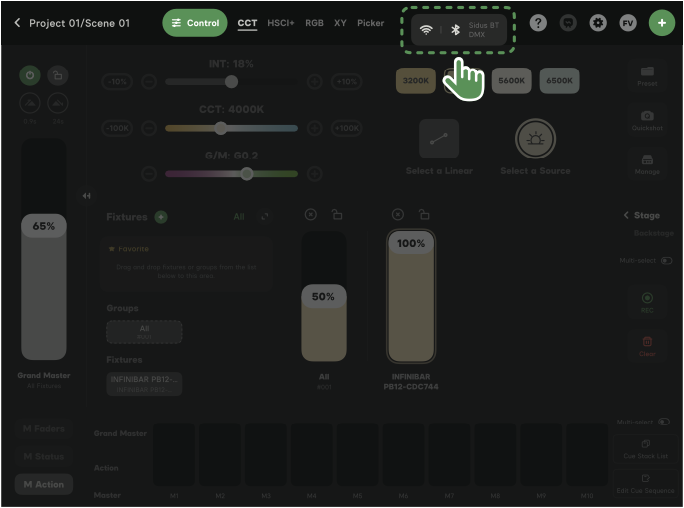The image size is (684, 508).
Task: Select the 3200K preset swatch
Action: (416, 81)
